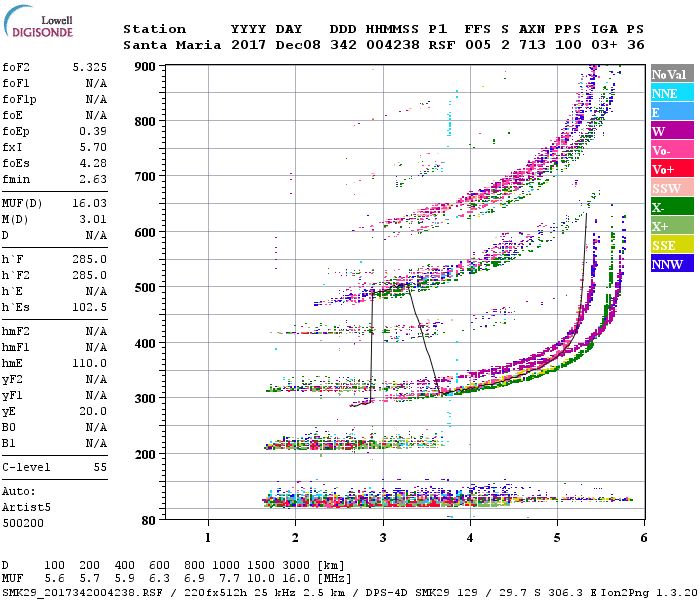Screen dimensions: 700x600
Task: Click the foEs value 4.28
Action: (93, 163)
